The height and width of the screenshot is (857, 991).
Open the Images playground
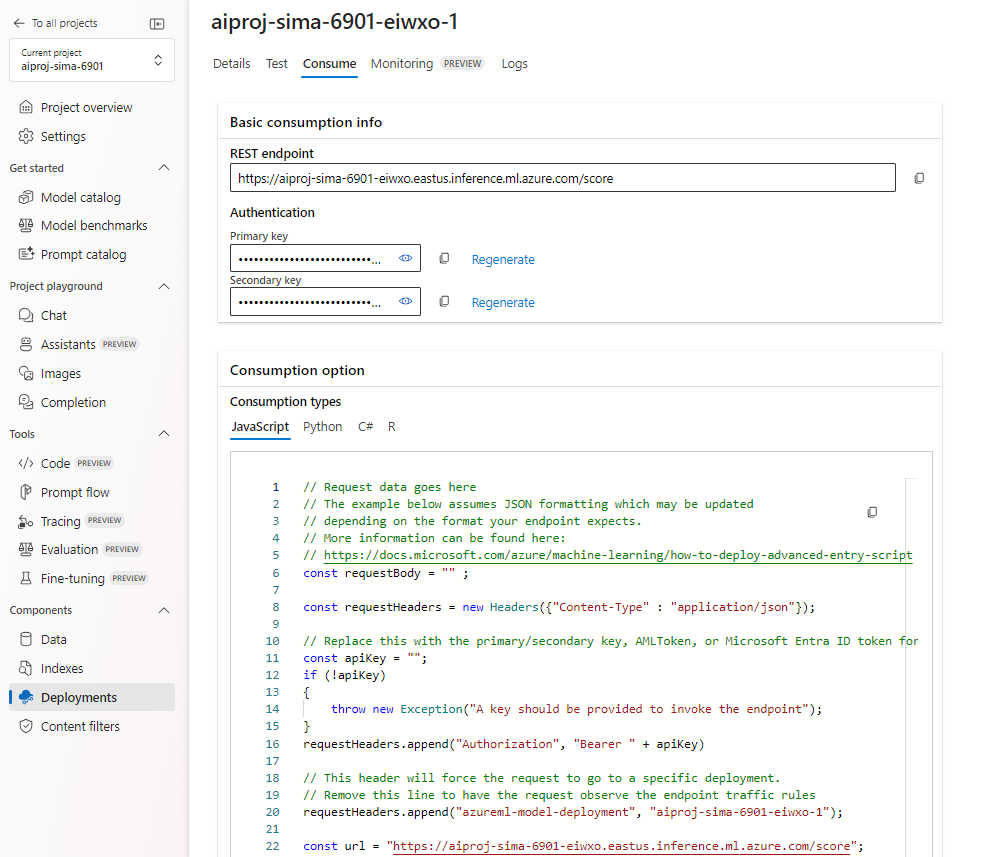[x=61, y=374]
